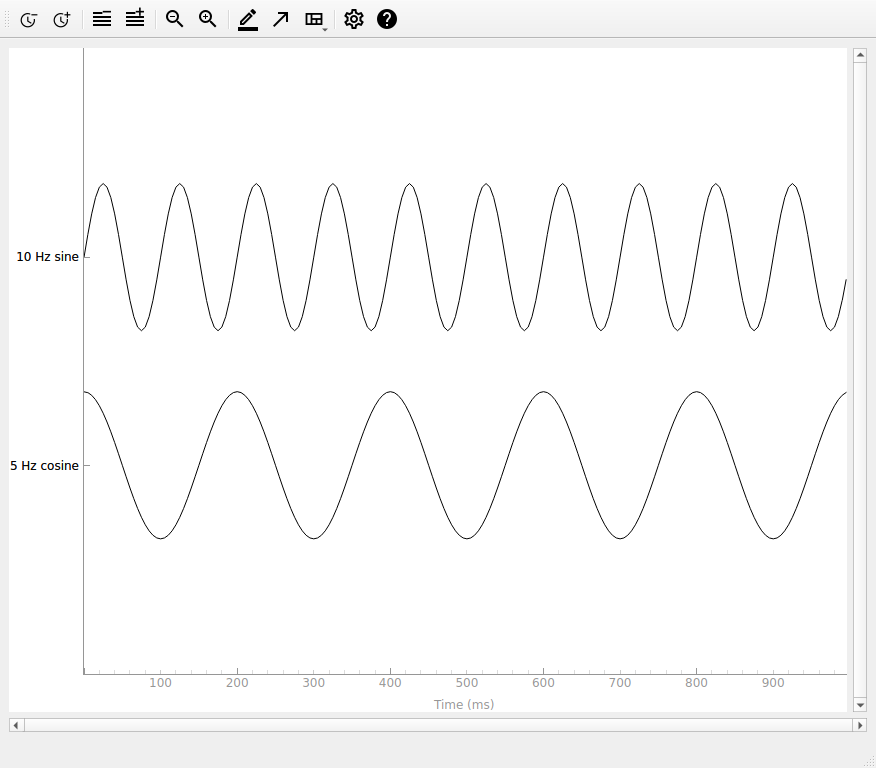Click the 100 tick label on time axis

coord(160,683)
